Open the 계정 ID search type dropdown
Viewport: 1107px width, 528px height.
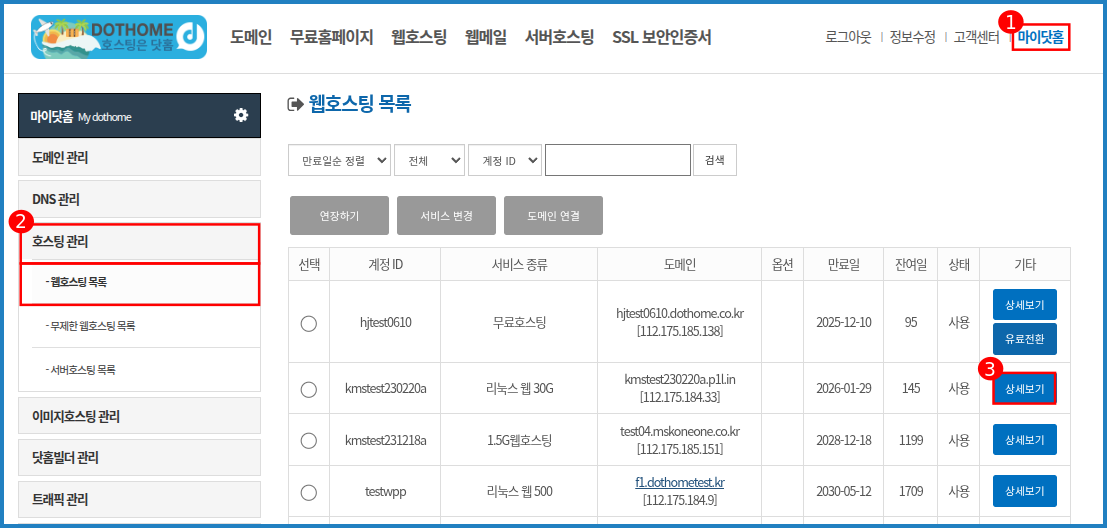(x=504, y=160)
